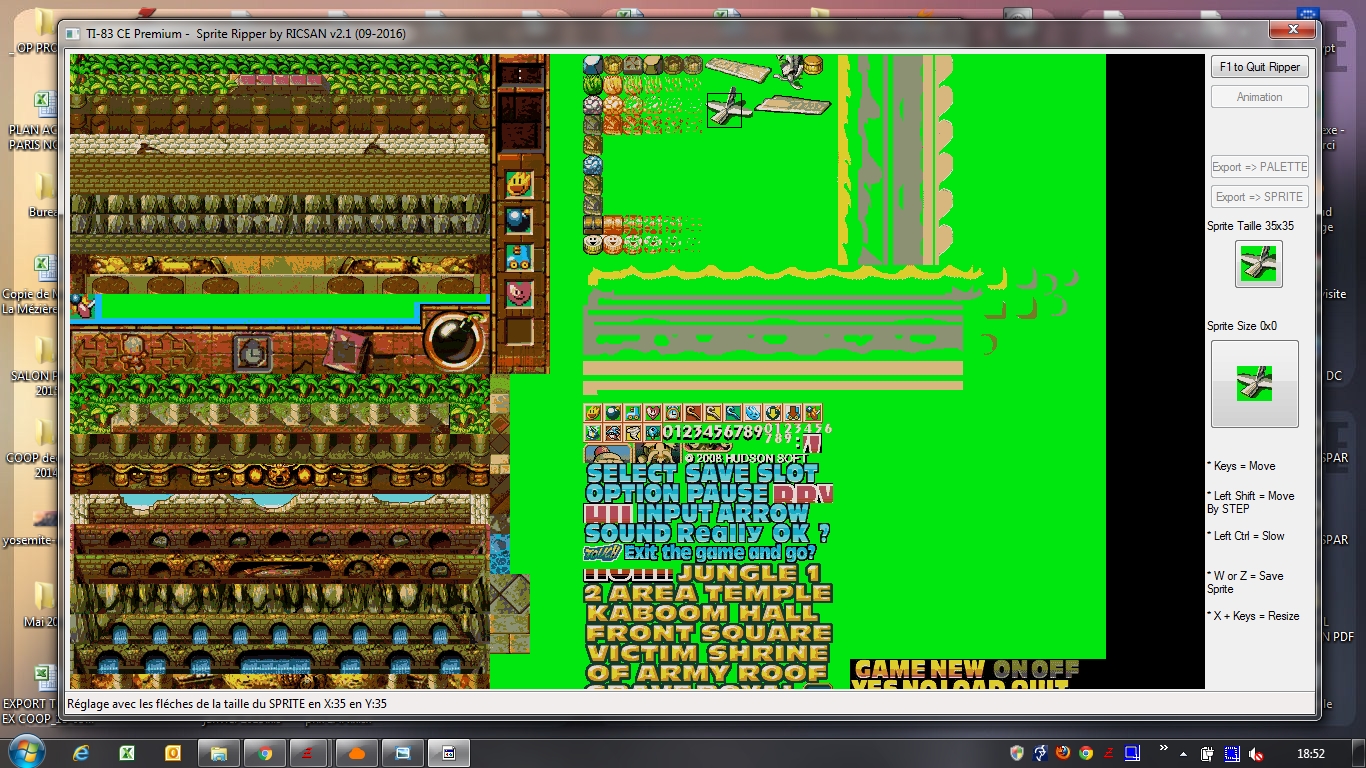Open Internet Explorer from the taskbar

(81, 753)
